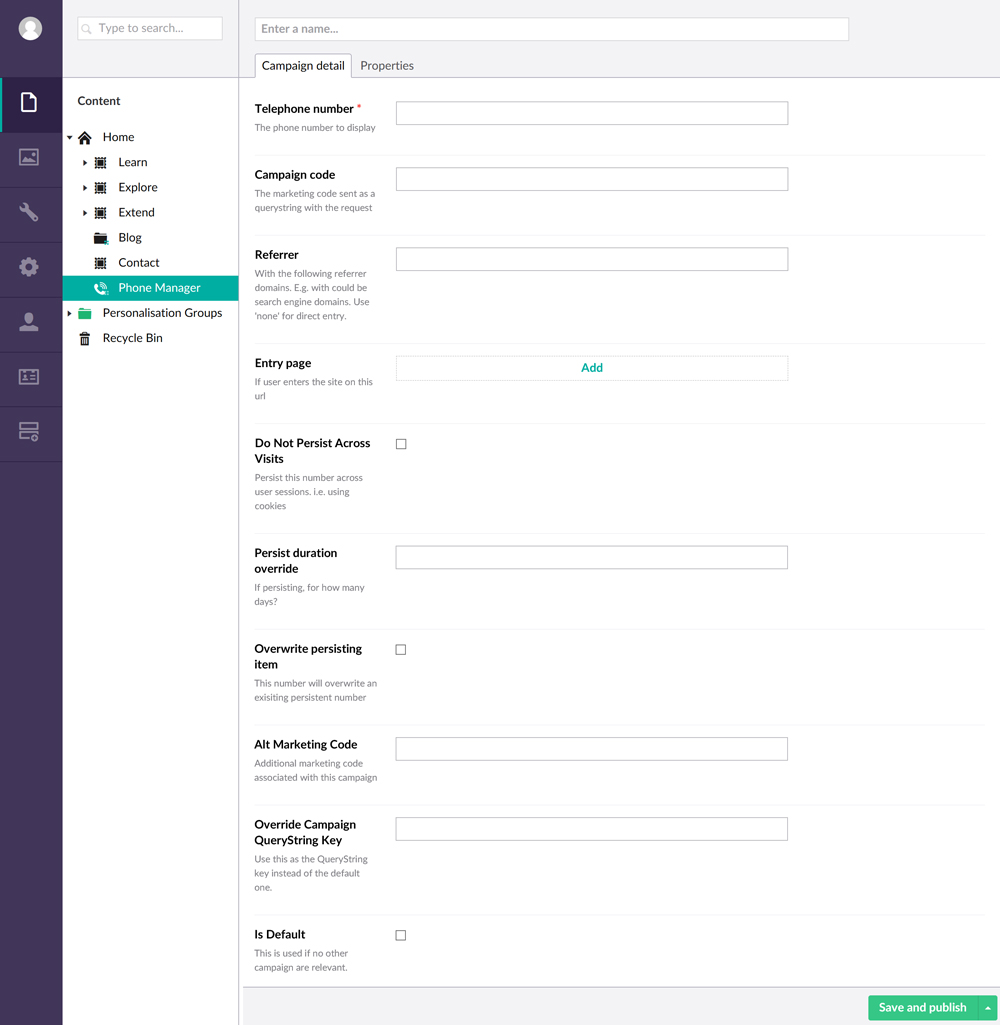Select Personalisation Groups in the tree

coord(162,312)
